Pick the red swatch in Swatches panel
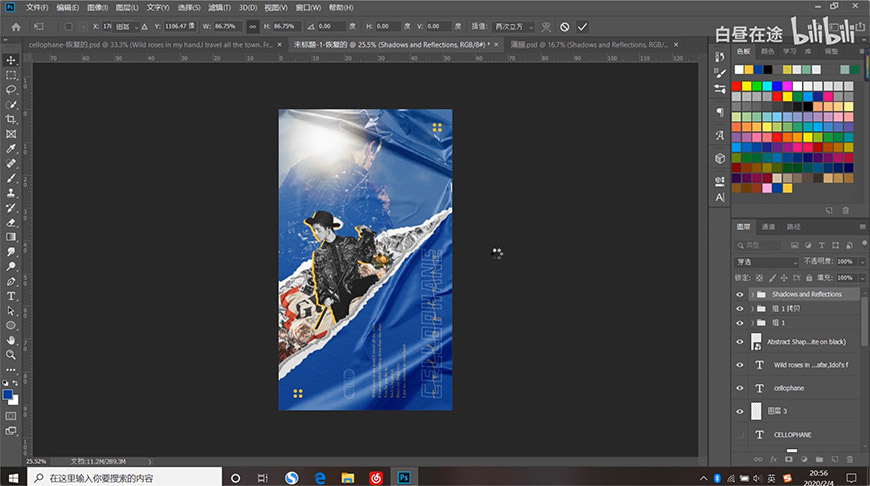The image size is (870, 486). (x=736, y=86)
